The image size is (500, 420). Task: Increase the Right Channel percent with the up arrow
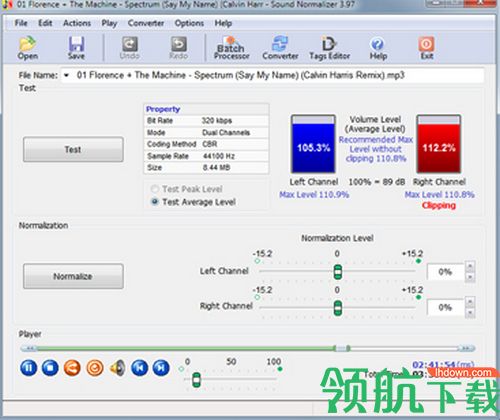pyautogui.click(x=470, y=302)
